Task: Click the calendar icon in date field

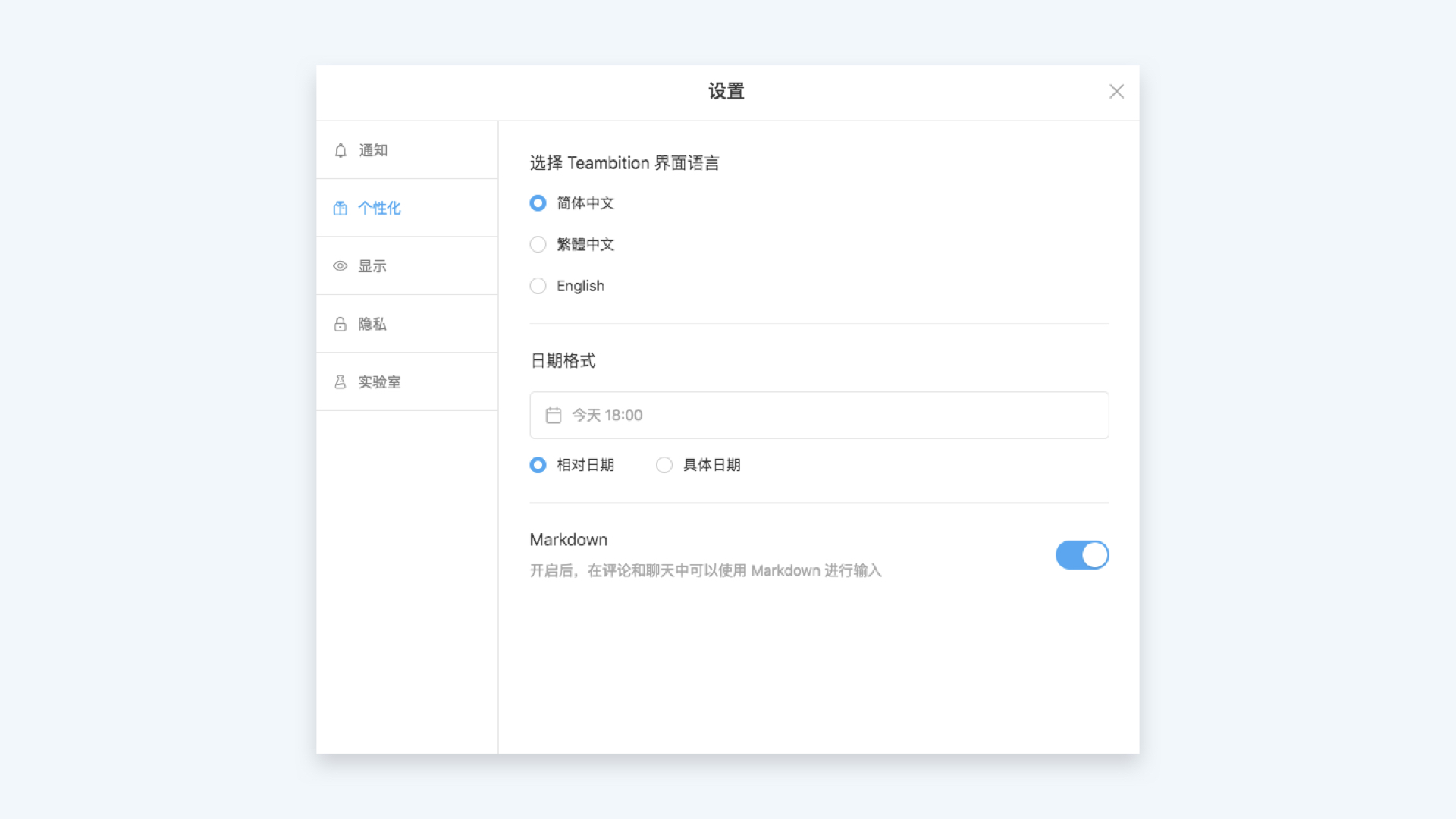Action: [x=554, y=416]
